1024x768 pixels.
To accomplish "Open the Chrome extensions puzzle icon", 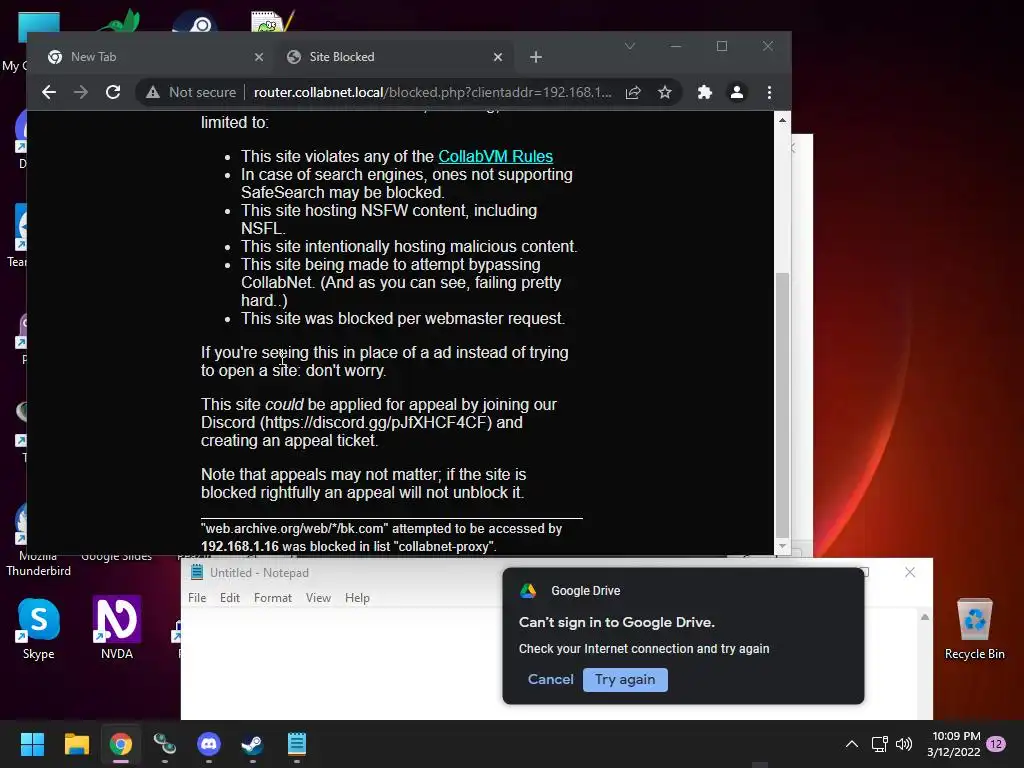I will 704,92.
